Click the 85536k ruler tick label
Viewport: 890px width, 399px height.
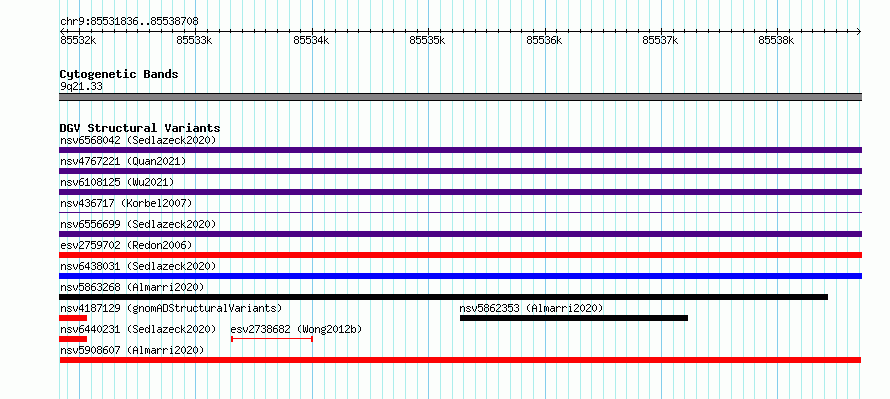pos(544,40)
